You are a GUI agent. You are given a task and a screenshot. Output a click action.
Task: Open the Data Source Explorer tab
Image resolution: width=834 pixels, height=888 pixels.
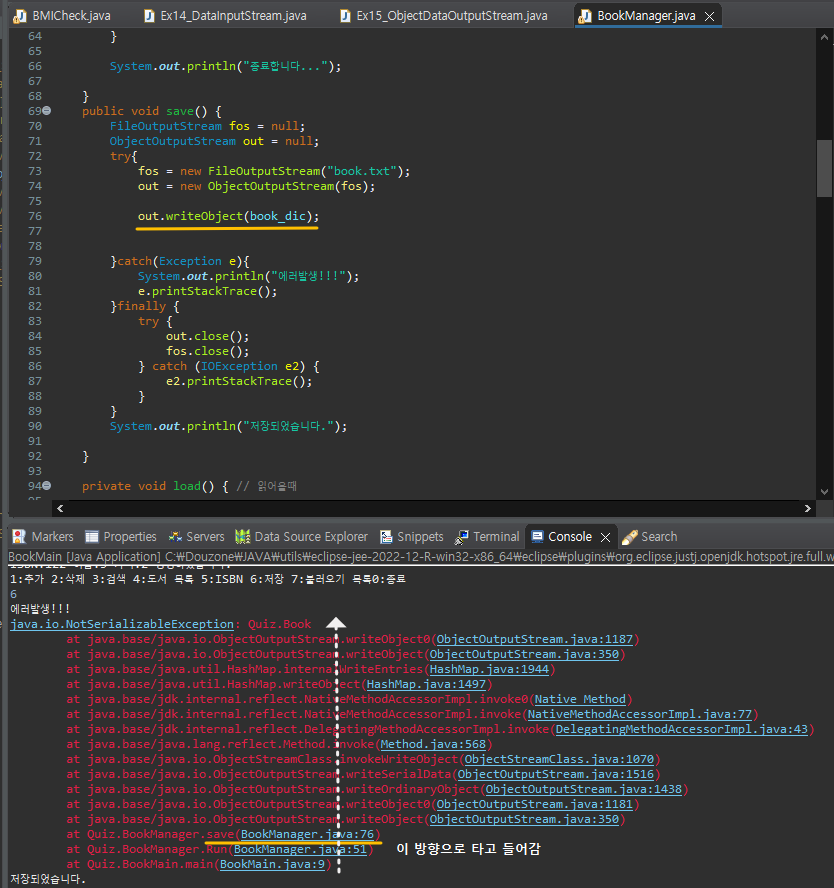301,536
